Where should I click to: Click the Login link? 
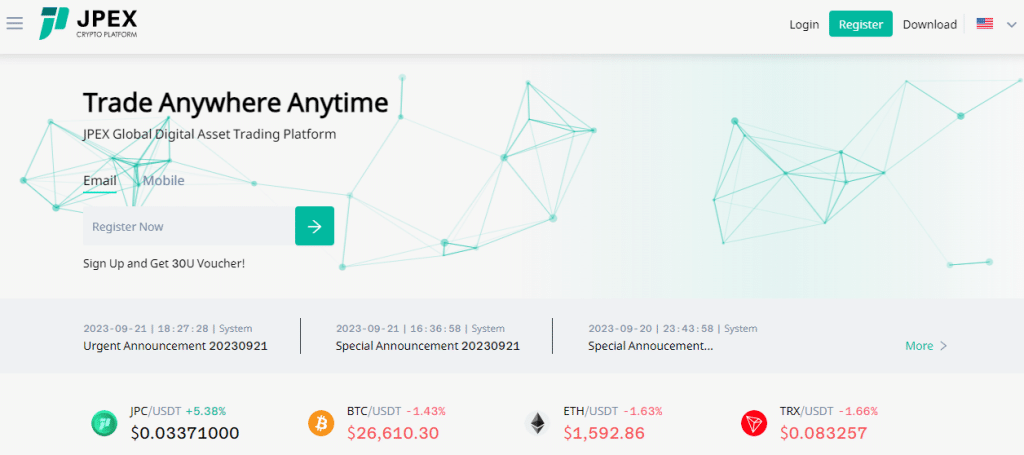click(804, 24)
